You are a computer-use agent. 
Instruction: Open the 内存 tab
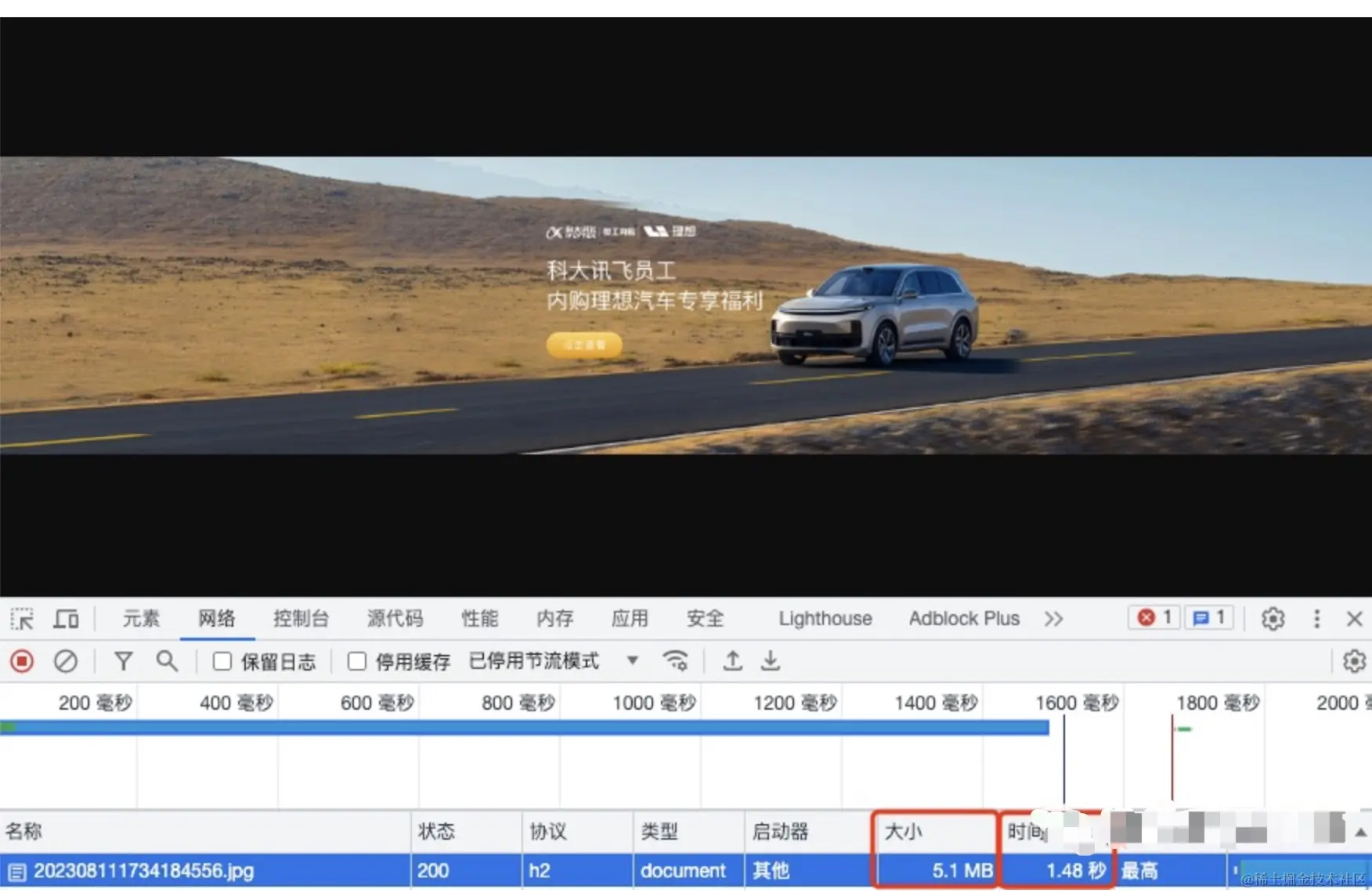[x=554, y=619]
